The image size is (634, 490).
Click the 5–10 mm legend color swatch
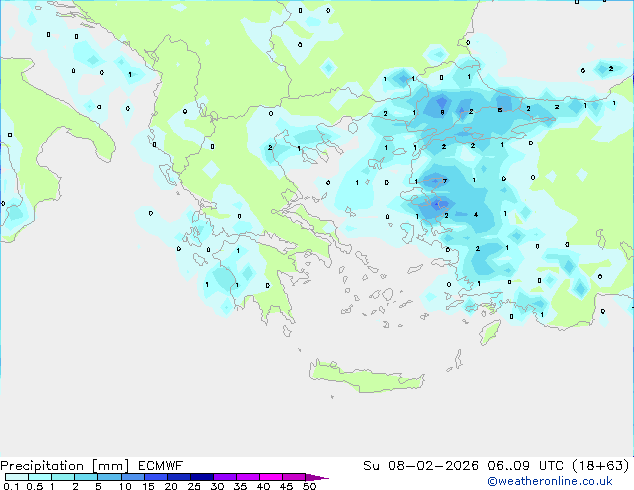[x=109, y=477]
